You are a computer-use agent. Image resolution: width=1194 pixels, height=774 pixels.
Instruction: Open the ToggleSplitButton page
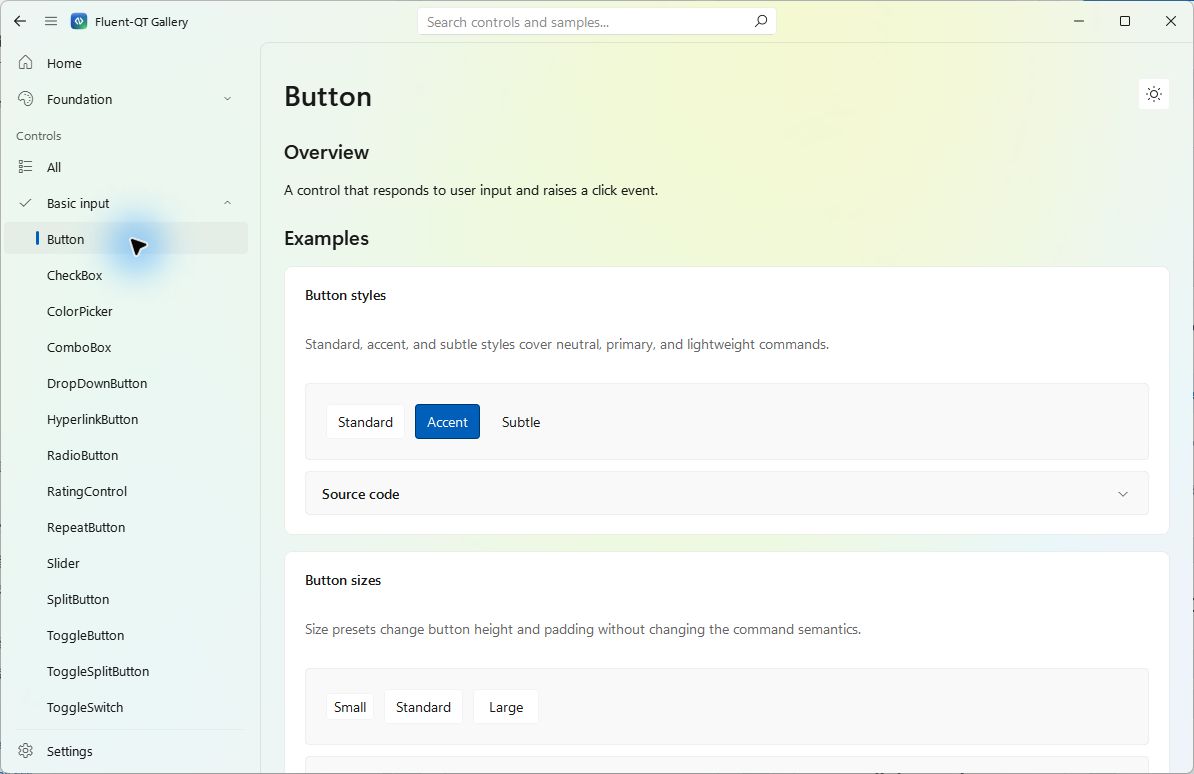[97, 671]
